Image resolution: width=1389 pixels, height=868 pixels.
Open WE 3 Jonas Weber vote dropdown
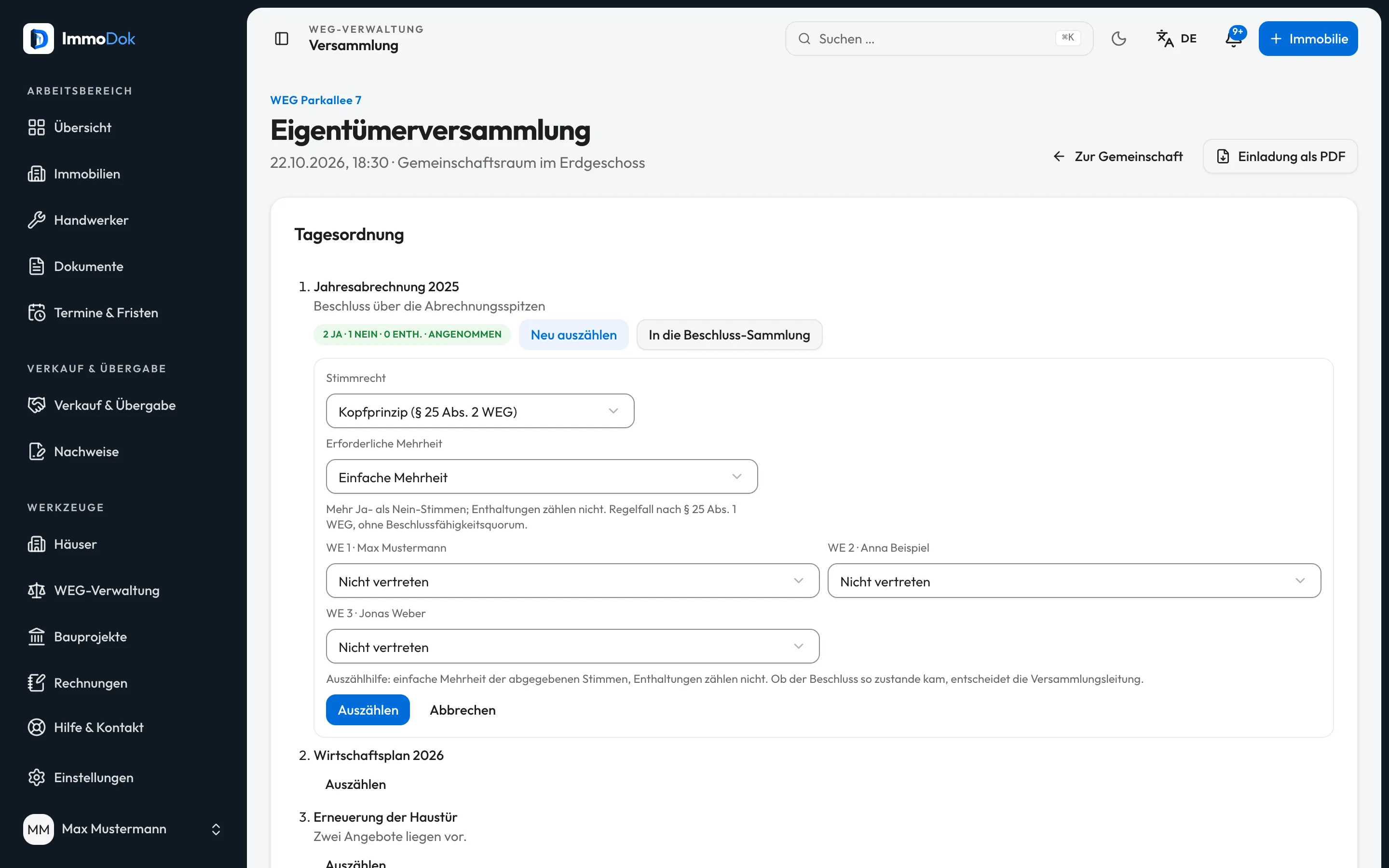[x=572, y=646]
